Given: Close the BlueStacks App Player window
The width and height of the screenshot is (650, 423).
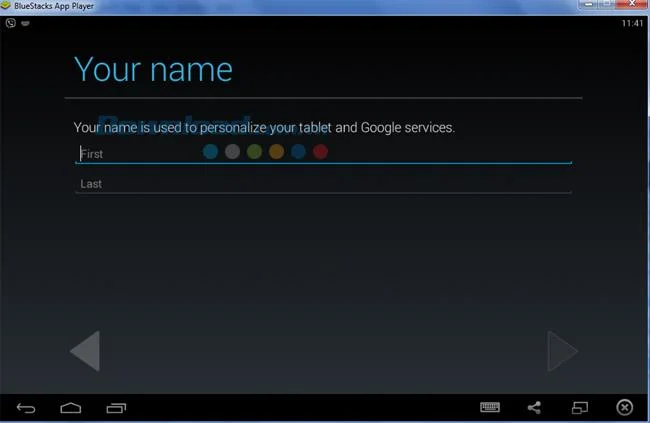Looking at the screenshot, I should pyautogui.click(x=632, y=4).
